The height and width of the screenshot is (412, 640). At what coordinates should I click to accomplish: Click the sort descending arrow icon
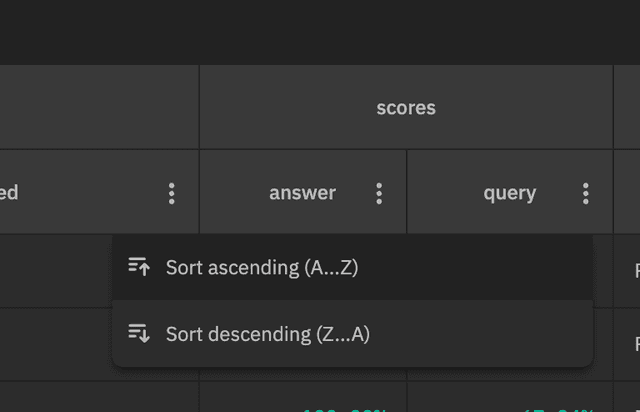139,334
